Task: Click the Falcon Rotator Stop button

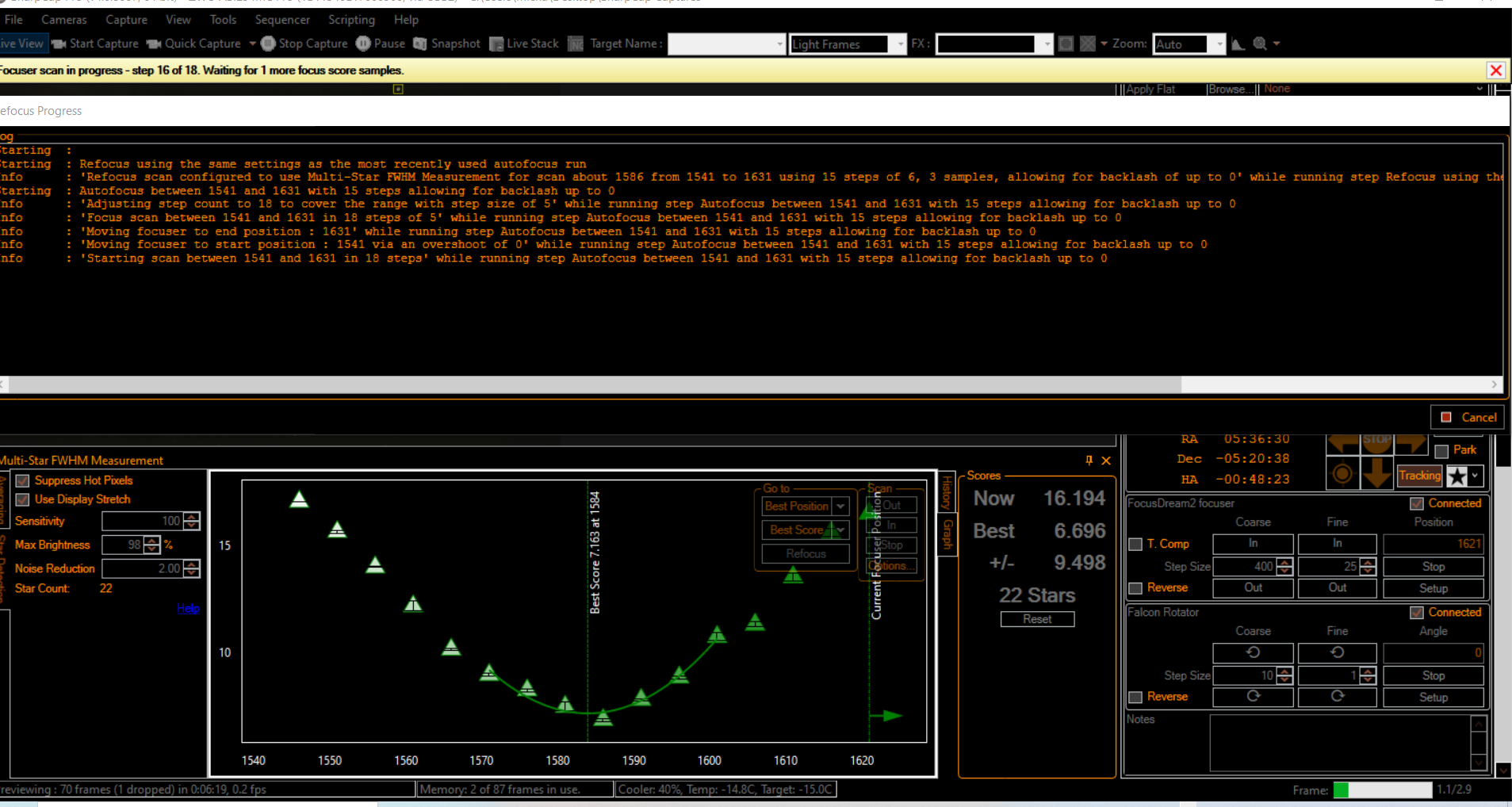Action: (x=1434, y=675)
